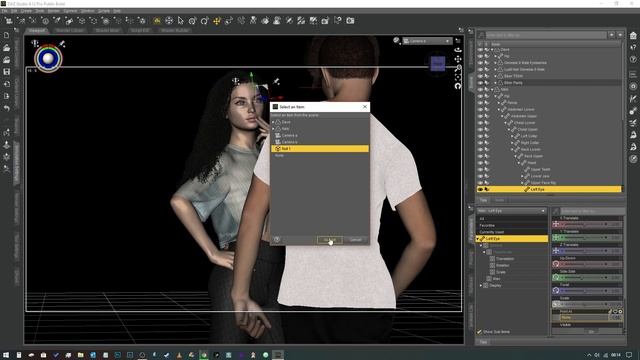Toggle visibility eye for Pelvis row

[480, 102]
